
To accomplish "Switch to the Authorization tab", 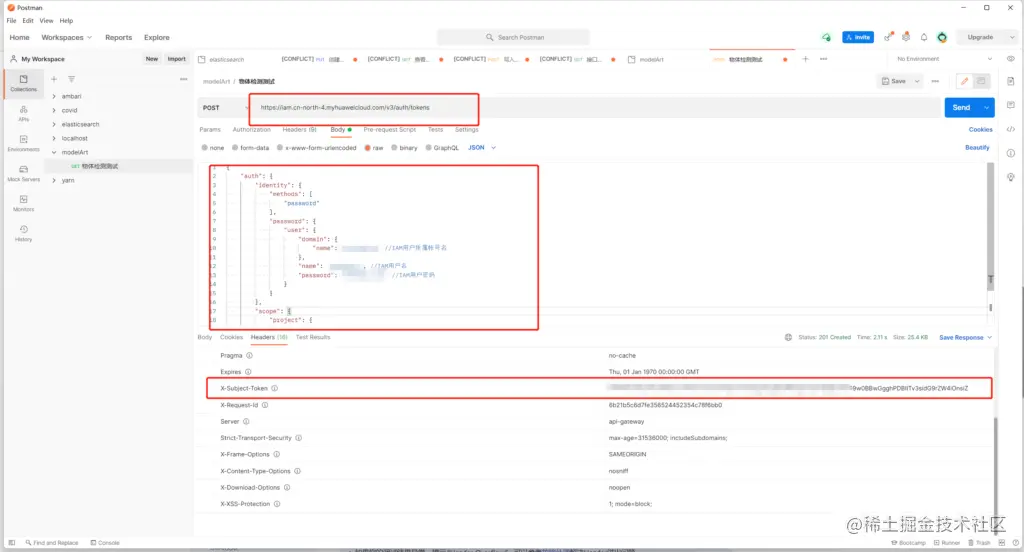I will pos(251,129).
